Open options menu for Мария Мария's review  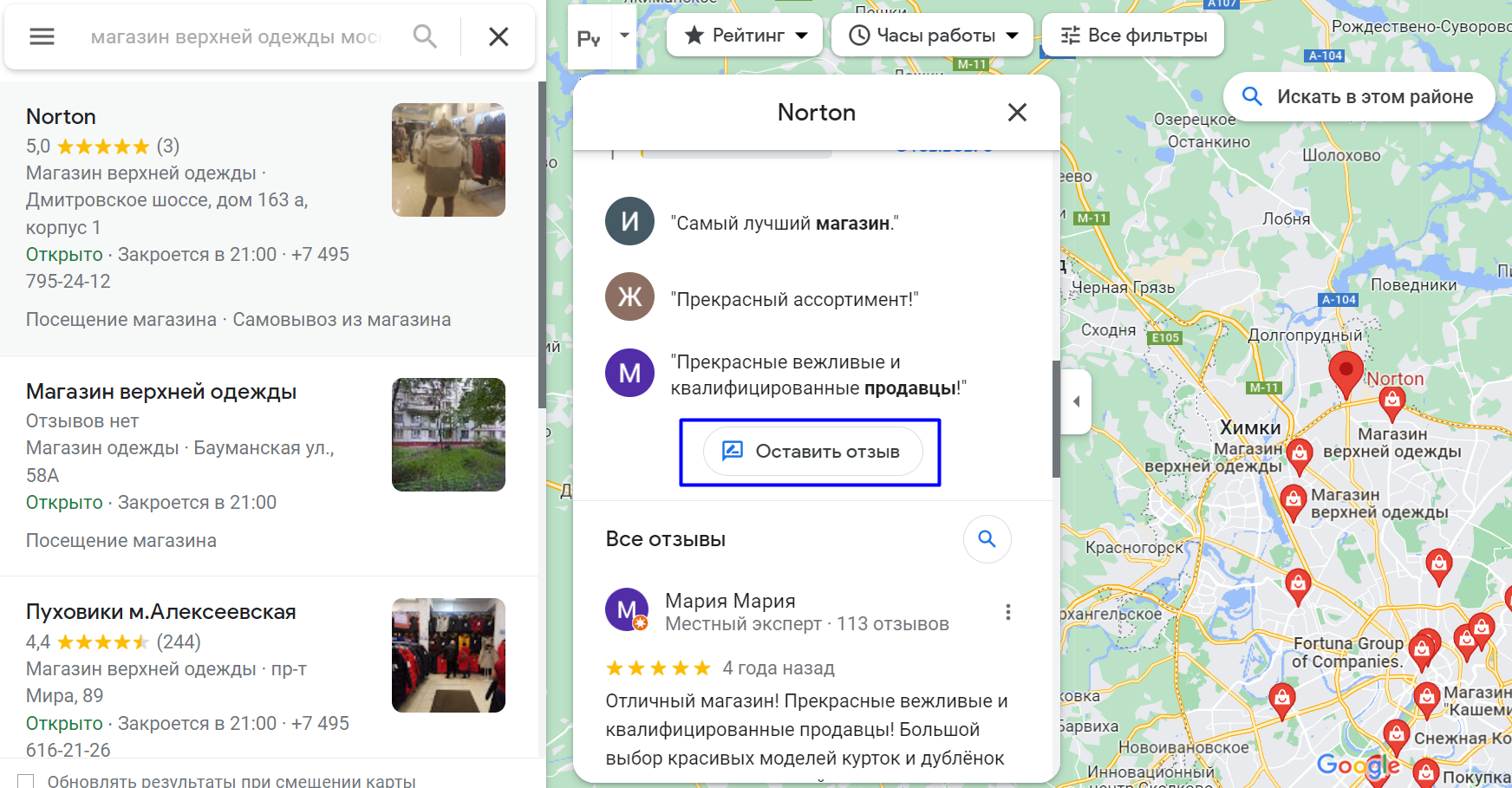click(1007, 612)
